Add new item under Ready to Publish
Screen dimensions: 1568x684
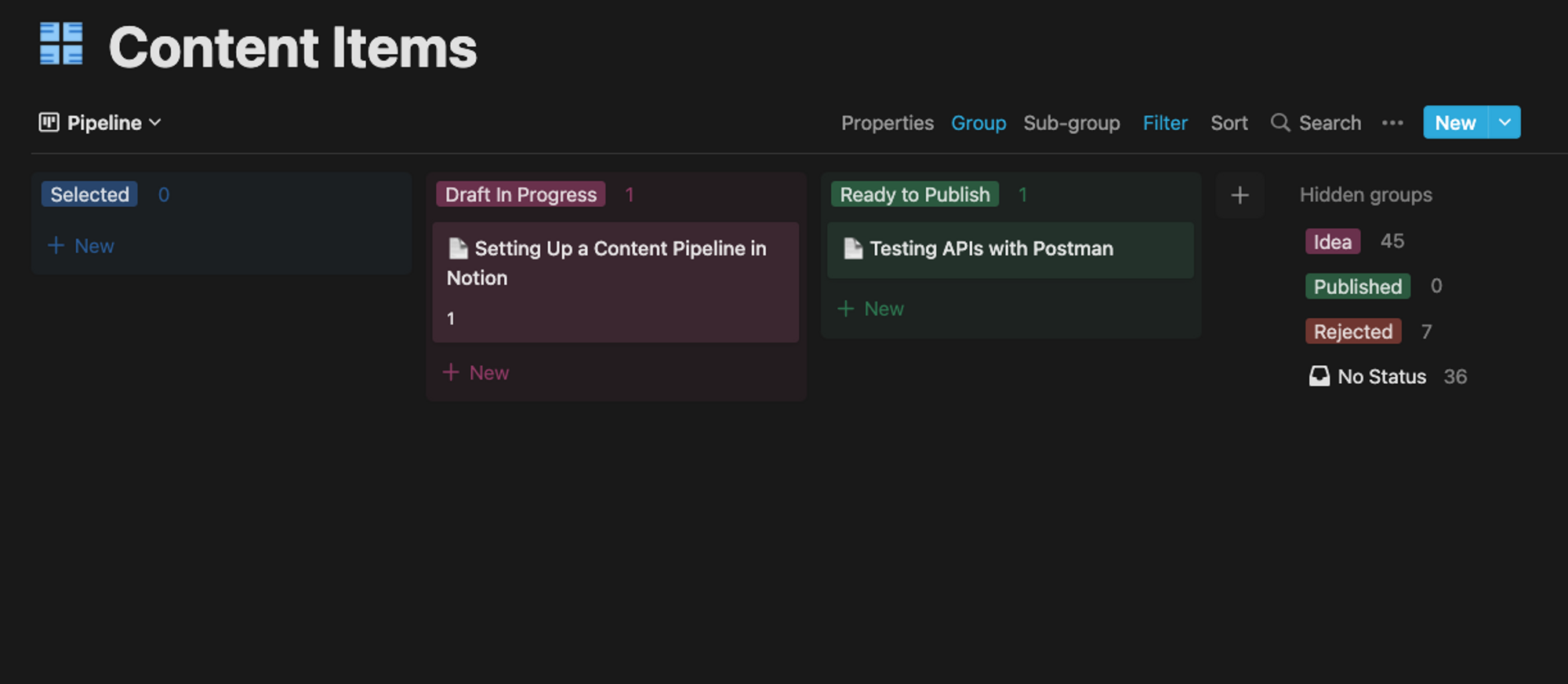[871, 309]
